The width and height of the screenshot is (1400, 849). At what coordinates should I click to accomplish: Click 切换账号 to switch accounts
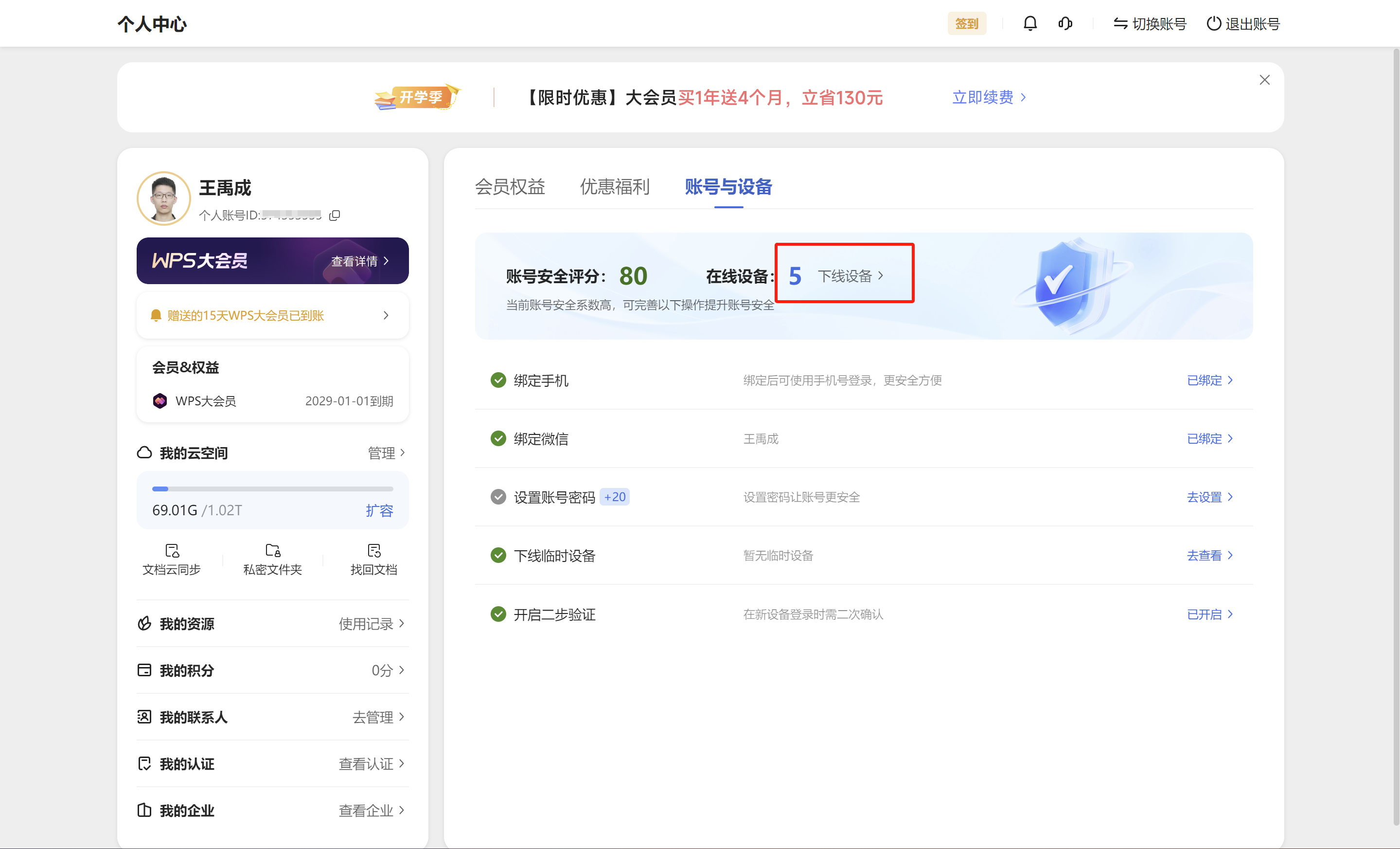coord(1150,23)
